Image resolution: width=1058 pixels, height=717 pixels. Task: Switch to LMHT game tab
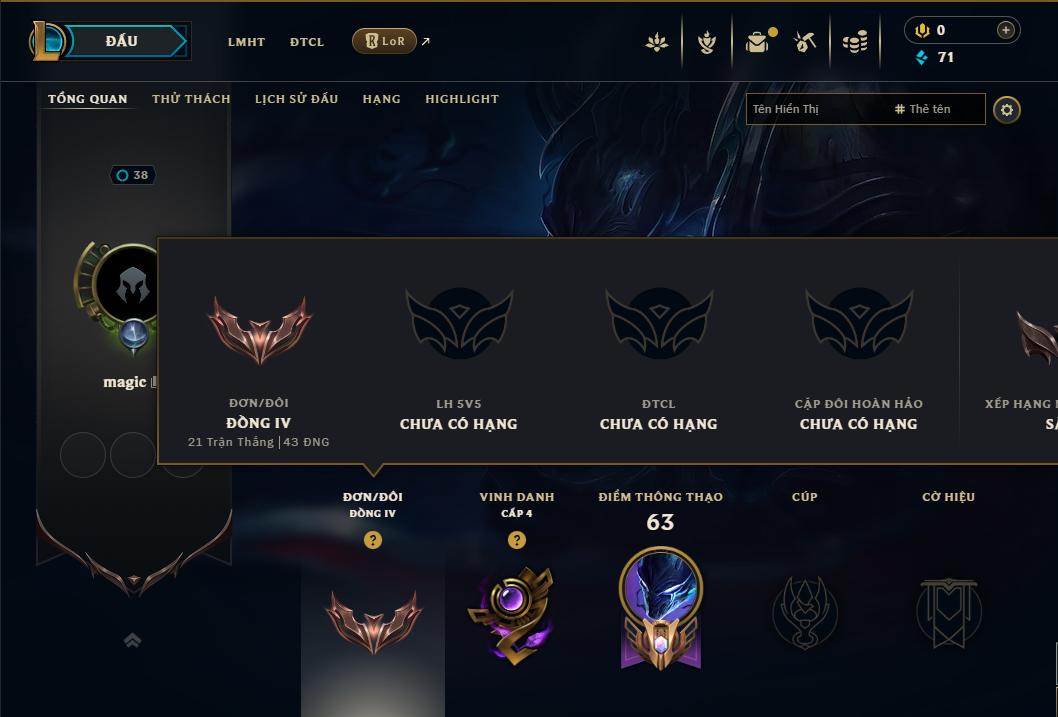(x=246, y=42)
